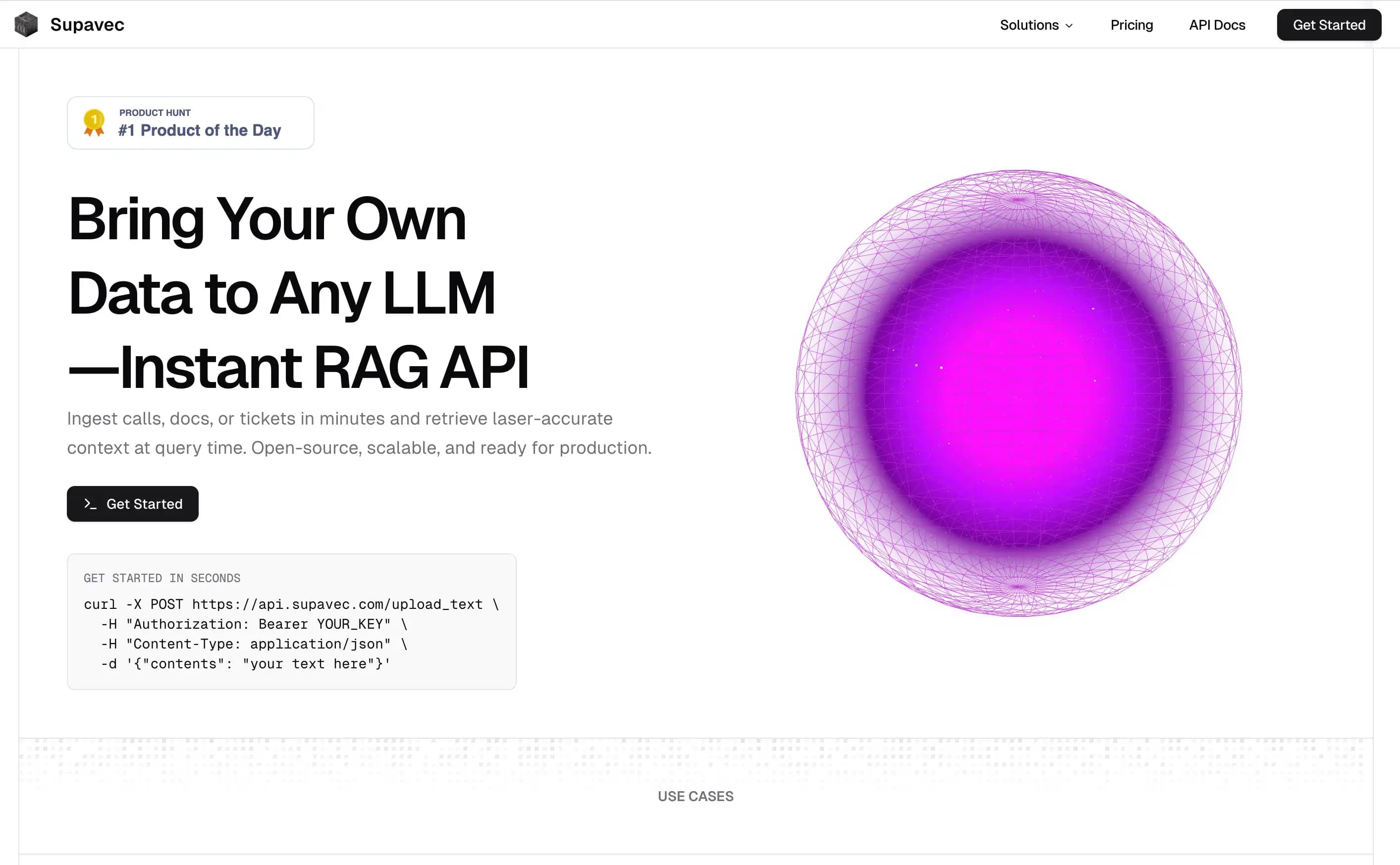Screen dimensions: 1400x865
Task: Click the "Authorization: Bearer YOUR_KEY" line
Action: [x=254, y=624]
